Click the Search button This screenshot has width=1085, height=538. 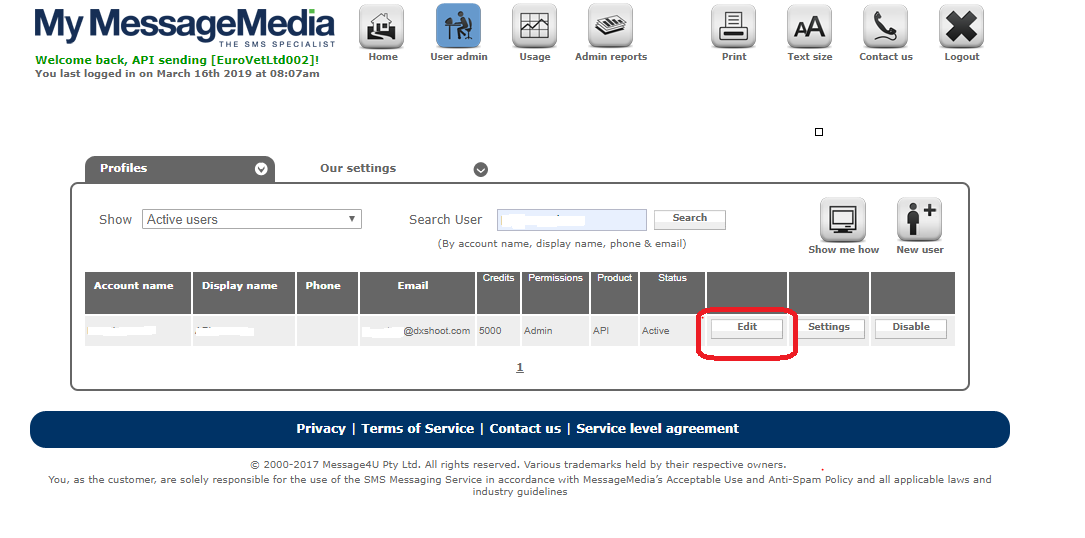690,219
